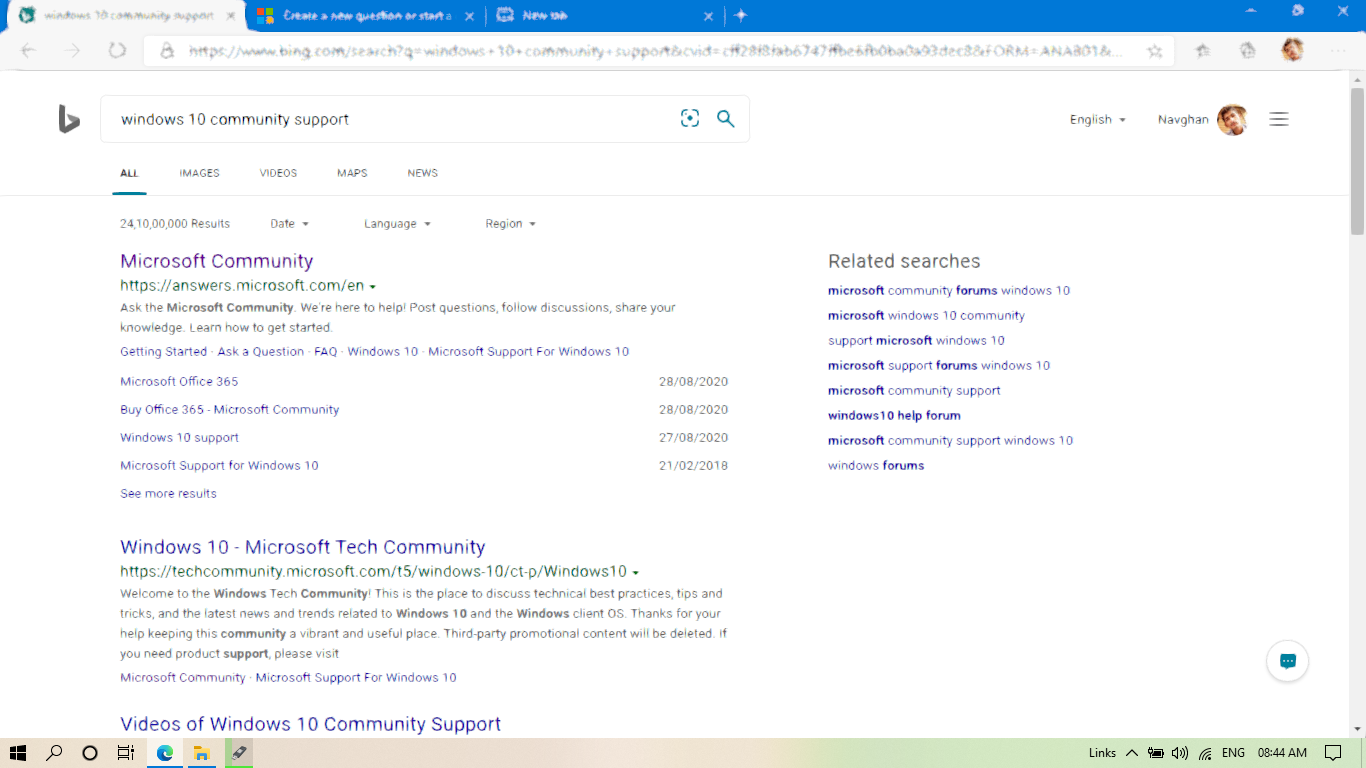The height and width of the screenshot is (768, 1366).
Task: Click the Links toolbar in taskbar
Action: tap(1102, 753)
